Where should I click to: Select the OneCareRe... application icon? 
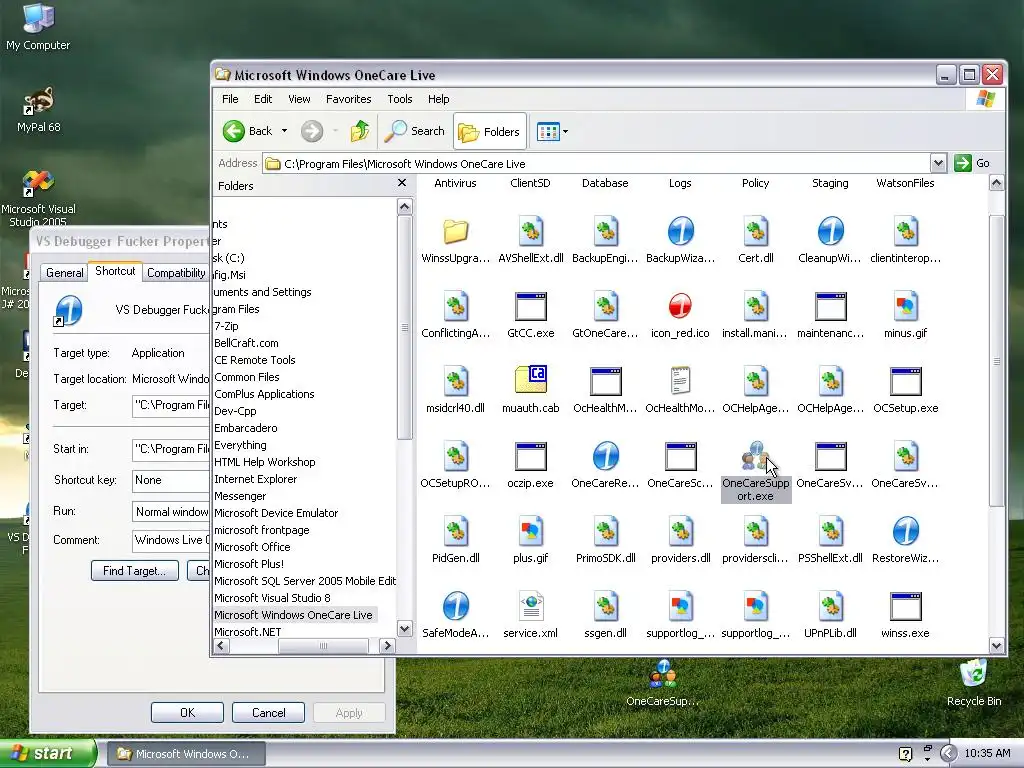[605, 456]
